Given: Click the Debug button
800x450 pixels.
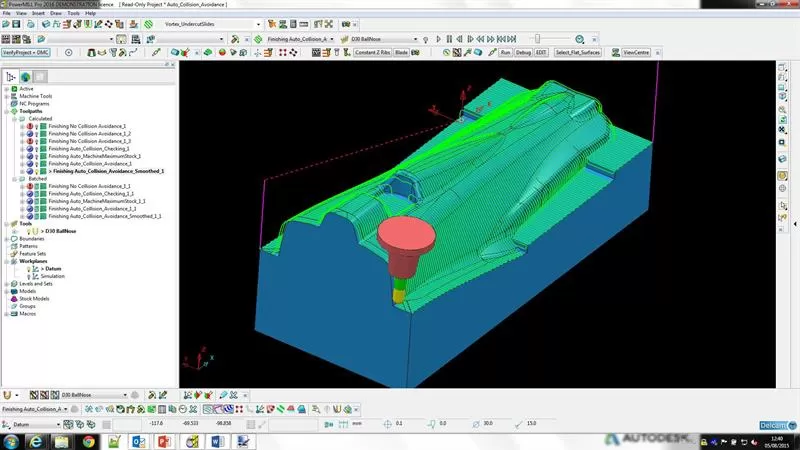Looking at the screenshot, I should (523, 53).
